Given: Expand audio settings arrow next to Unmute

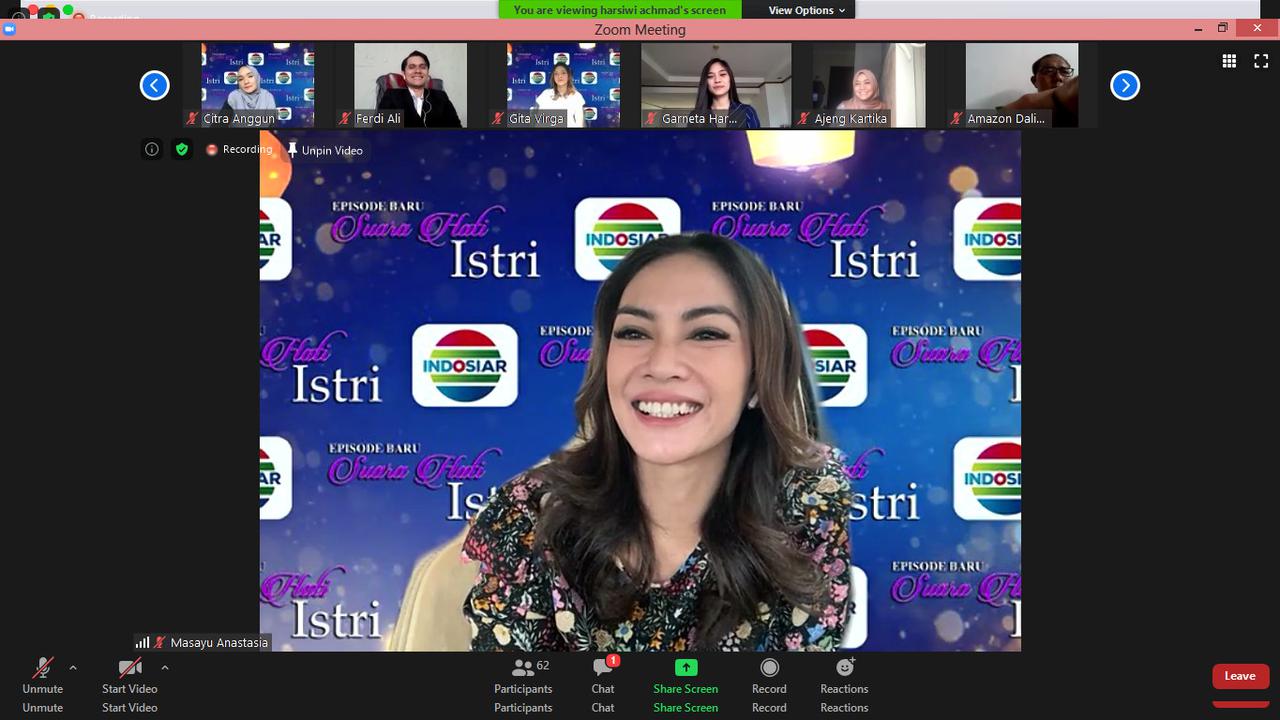Looking at the screenshot, I should tap(73, 667).
